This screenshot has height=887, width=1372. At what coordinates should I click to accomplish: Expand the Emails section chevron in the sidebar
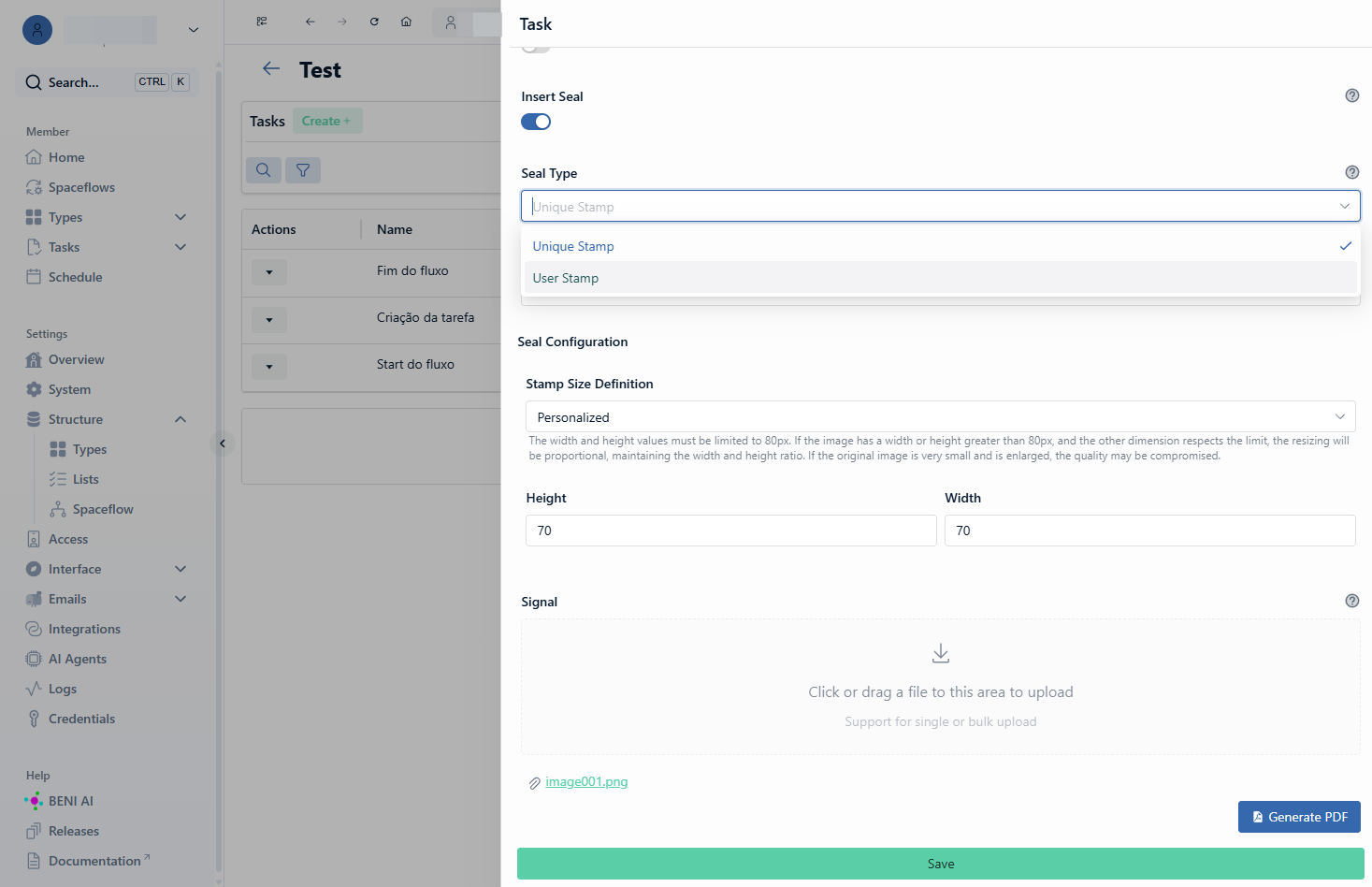(181, 599)
